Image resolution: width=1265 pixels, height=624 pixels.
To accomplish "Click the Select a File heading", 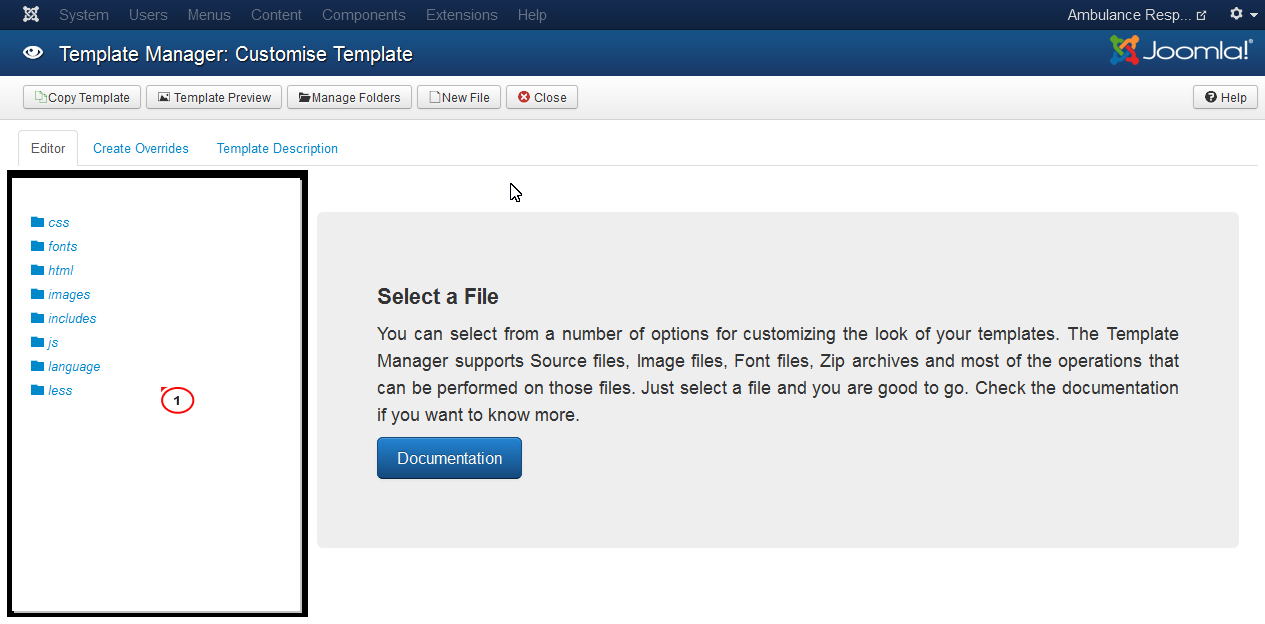I will pyautogui.click(x=438, y=296).
